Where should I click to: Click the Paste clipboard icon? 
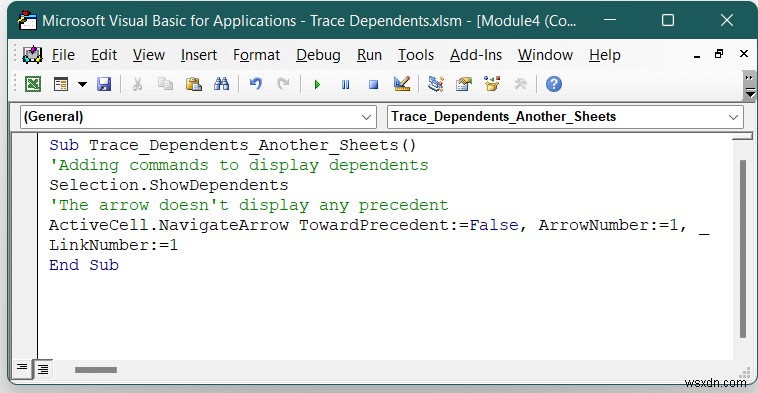pyautogui.click(x=193, y=85)
